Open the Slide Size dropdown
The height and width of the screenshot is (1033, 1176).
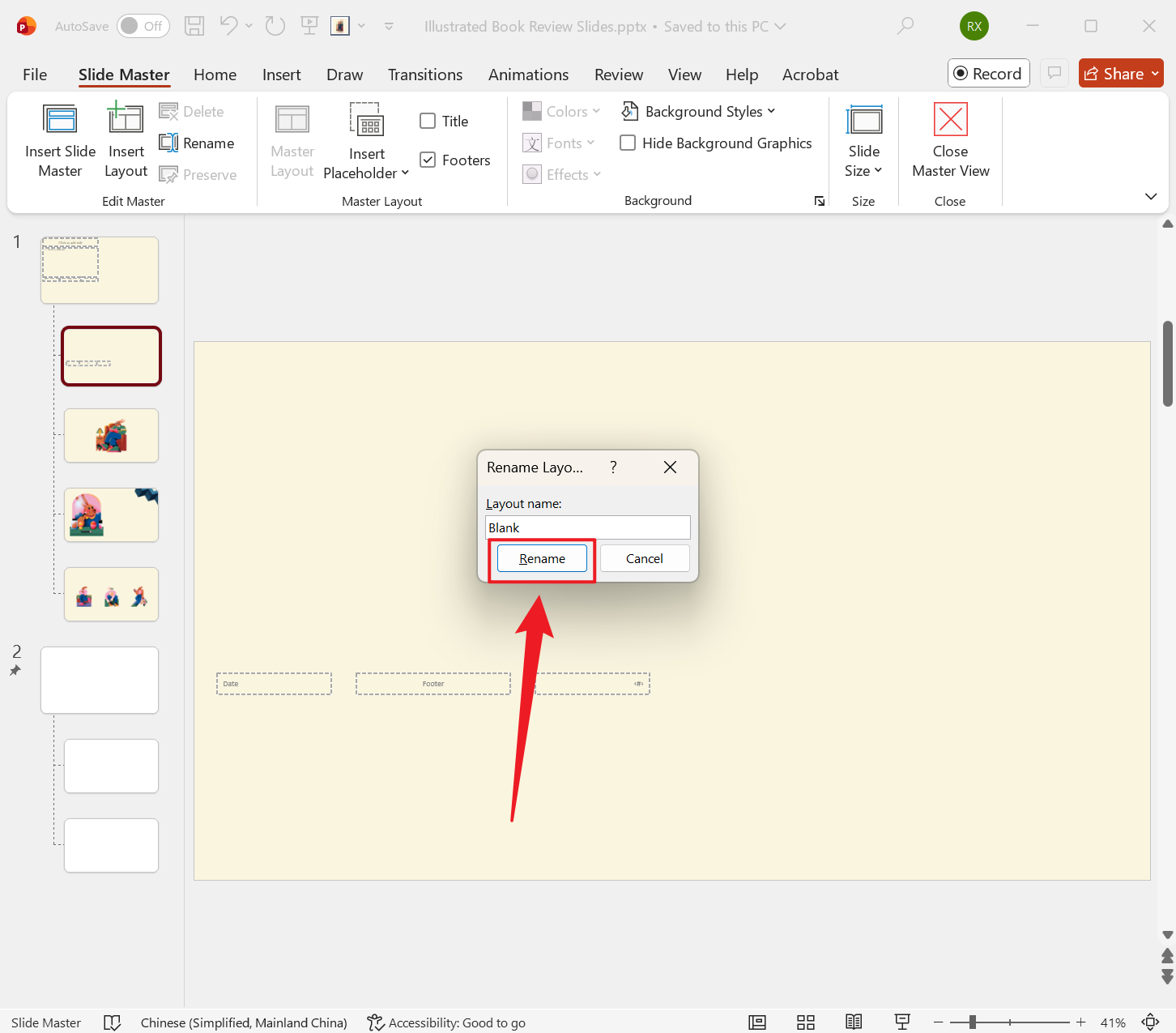(863, 171)
